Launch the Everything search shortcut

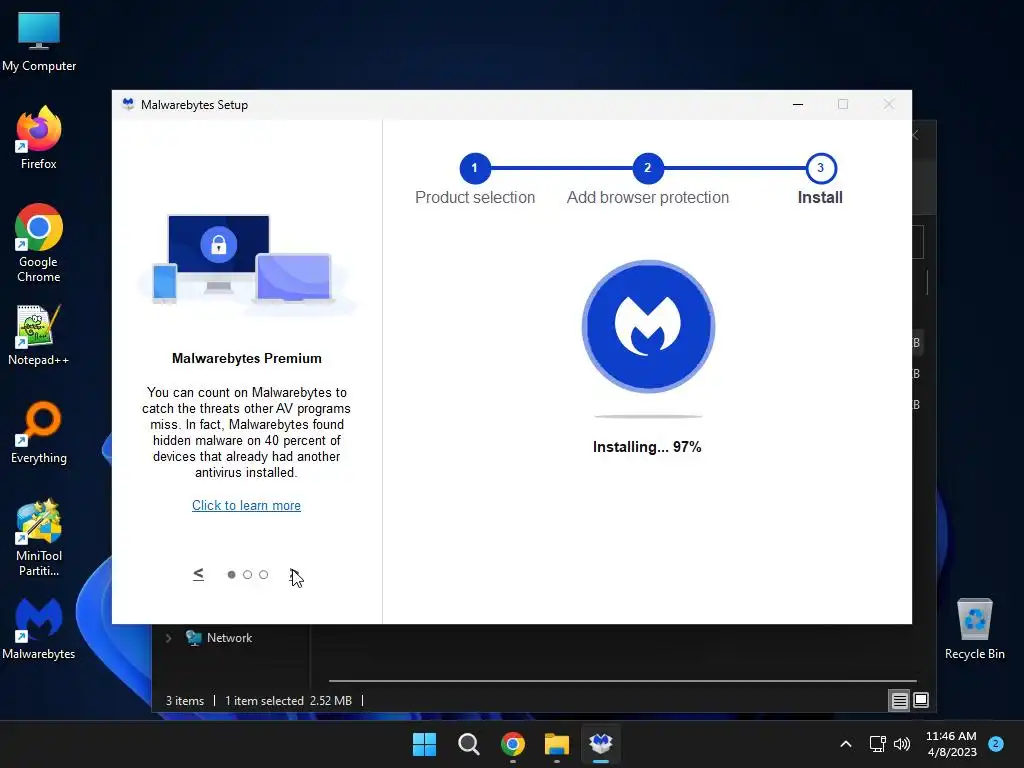[39, 432]
